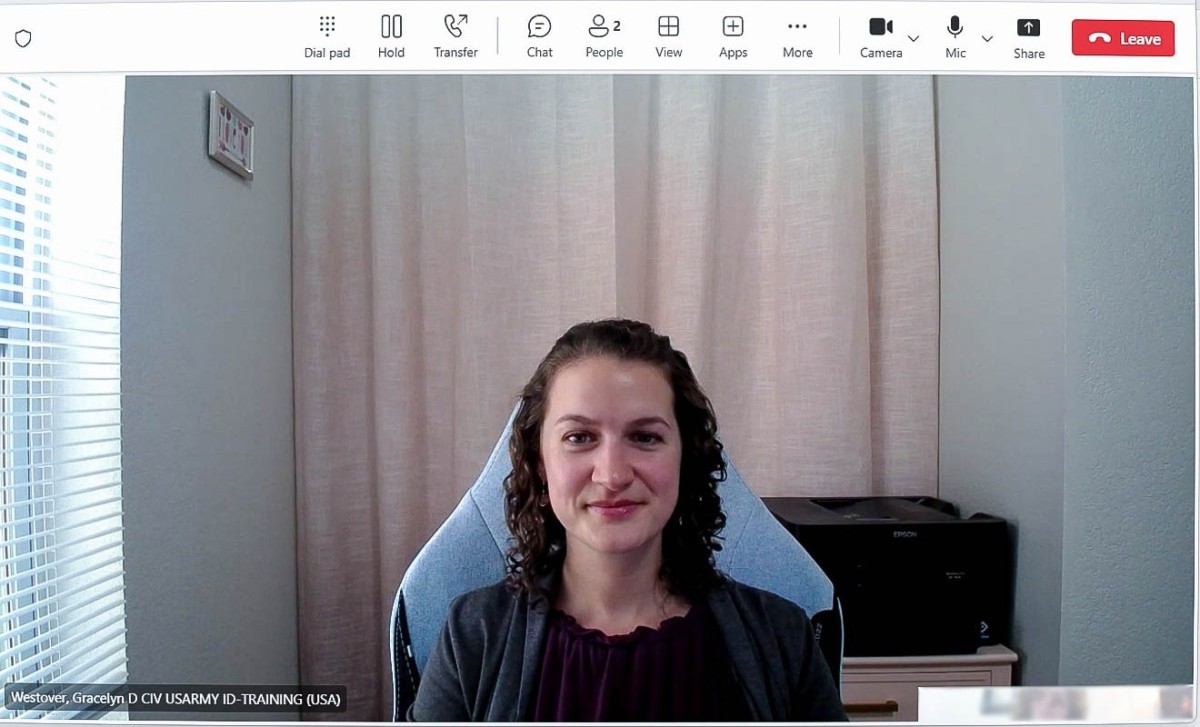Open the Dial pad
The width and height of the screenshot is (1200, 727).
click(327, 37)
